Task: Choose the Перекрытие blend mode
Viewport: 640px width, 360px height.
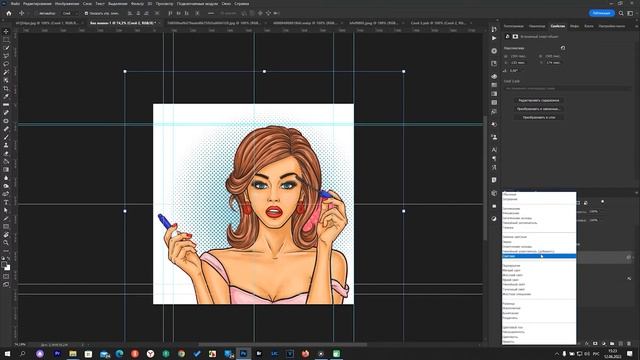Action: pyautogui.click(x=539, y=266)
